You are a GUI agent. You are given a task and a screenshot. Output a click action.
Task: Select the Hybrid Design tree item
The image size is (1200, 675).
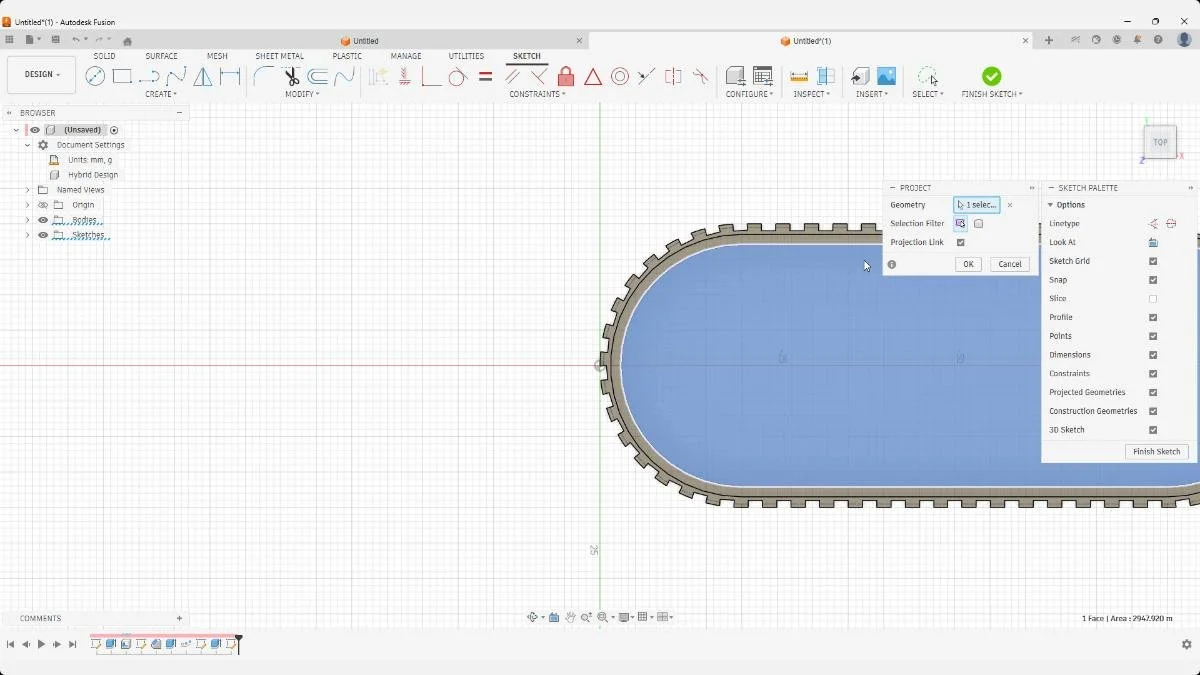click(x=93, y=175)
